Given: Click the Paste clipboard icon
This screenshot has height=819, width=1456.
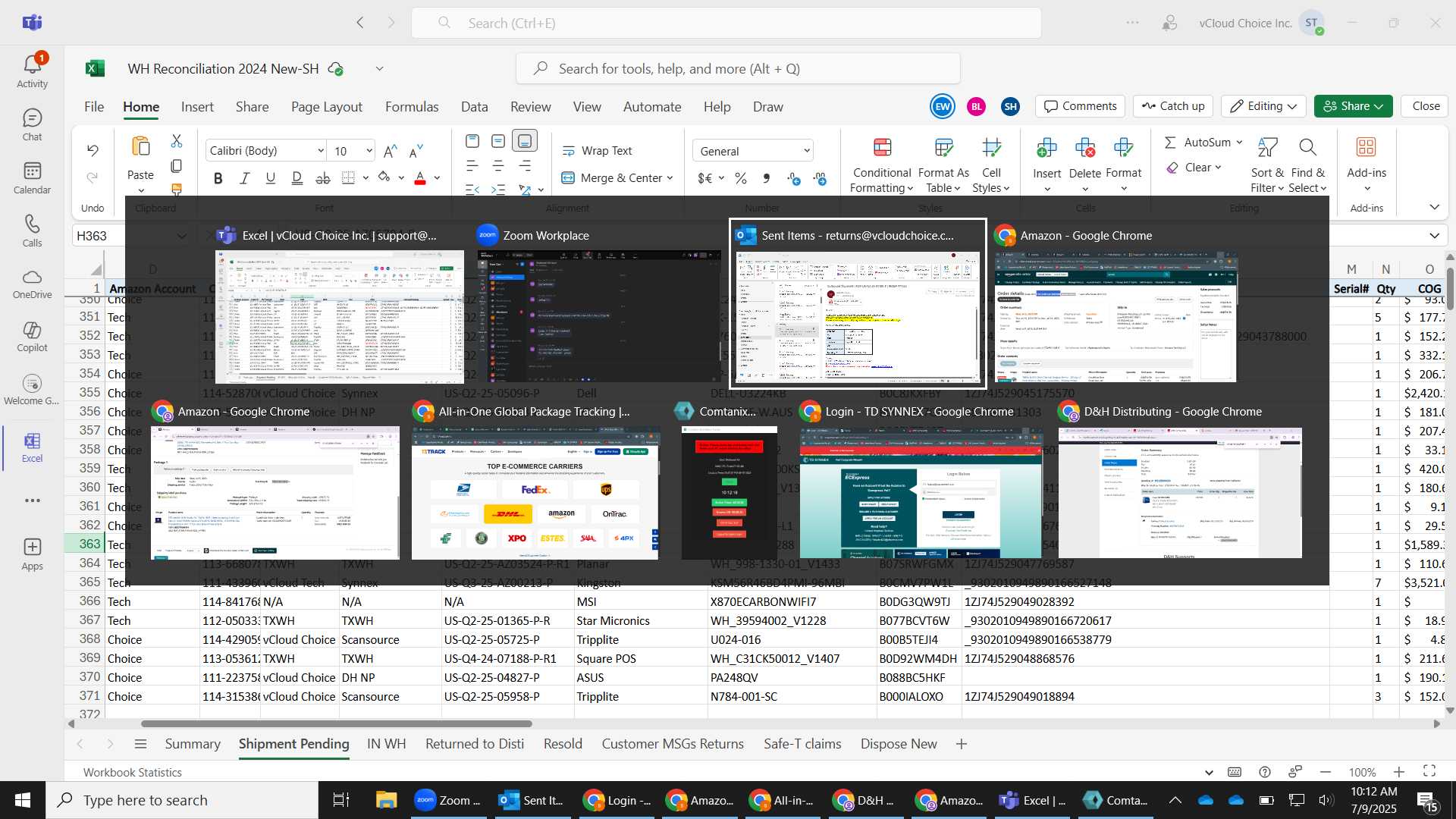Looking at the screenshot, I should [140, 146].
